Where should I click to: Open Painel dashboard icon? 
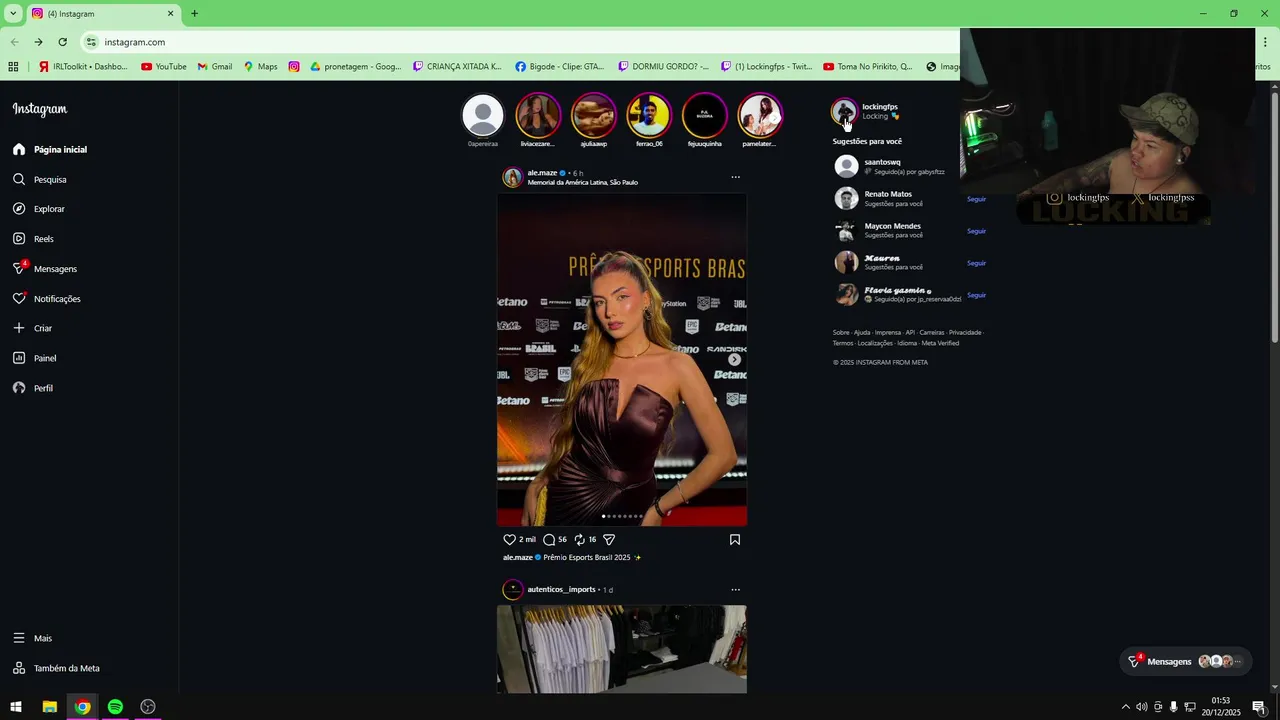[x=19, y=358]
